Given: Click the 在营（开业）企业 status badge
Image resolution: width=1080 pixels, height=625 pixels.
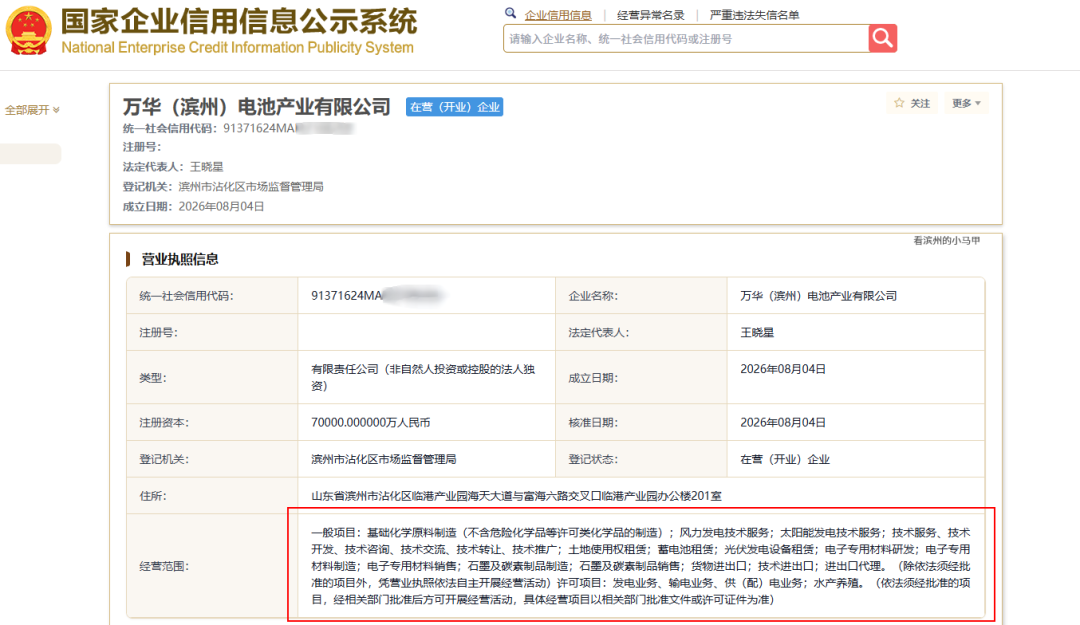Looking at the screenshot, I should tap(455, 107).
